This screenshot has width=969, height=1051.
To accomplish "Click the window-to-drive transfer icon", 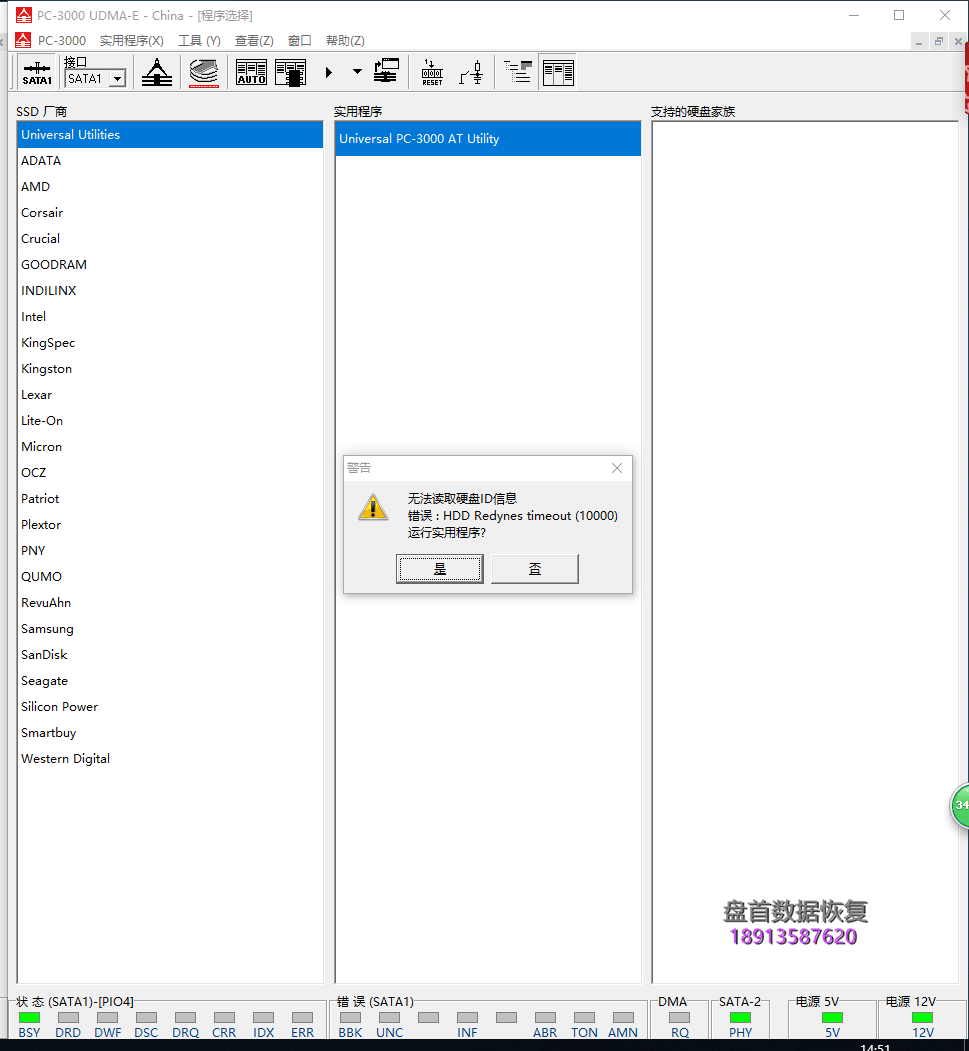I will (x=387, y=71).
